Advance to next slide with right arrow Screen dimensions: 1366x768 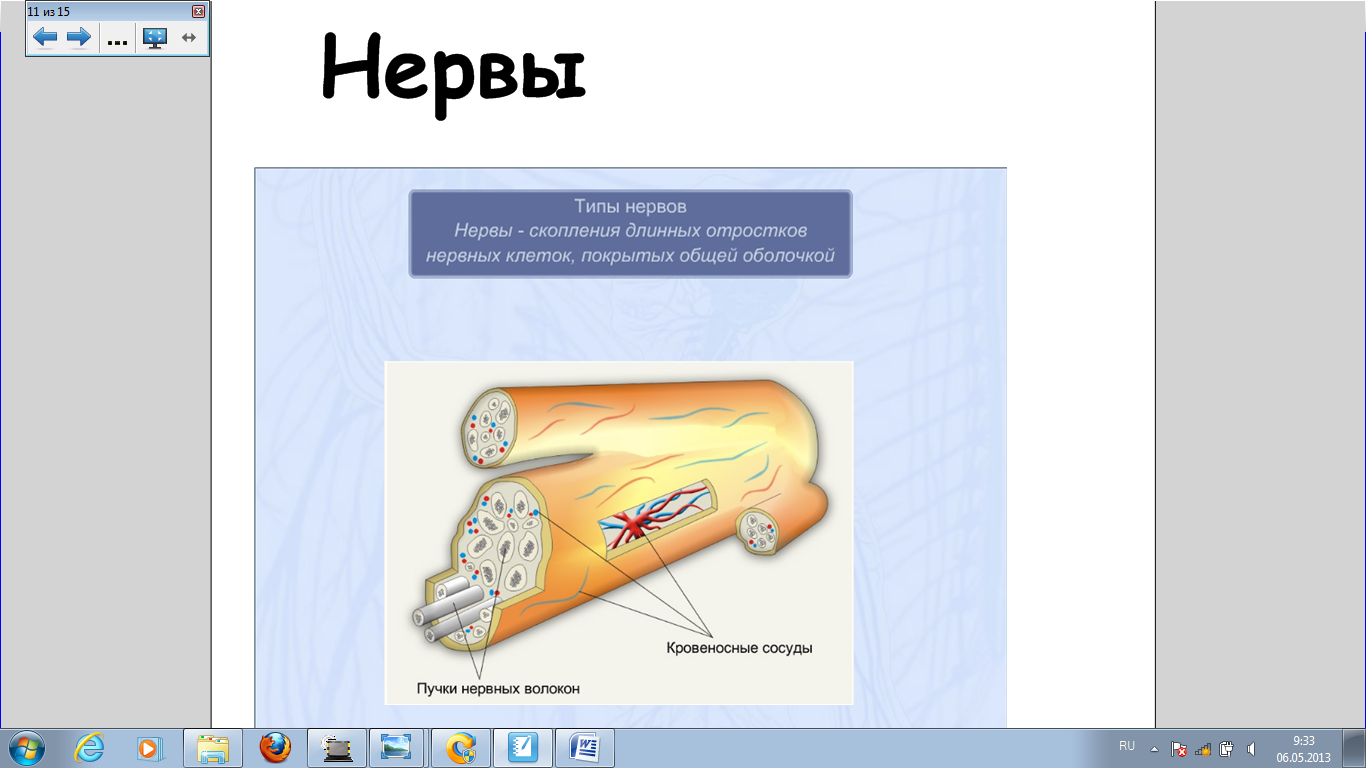[79, 38]
